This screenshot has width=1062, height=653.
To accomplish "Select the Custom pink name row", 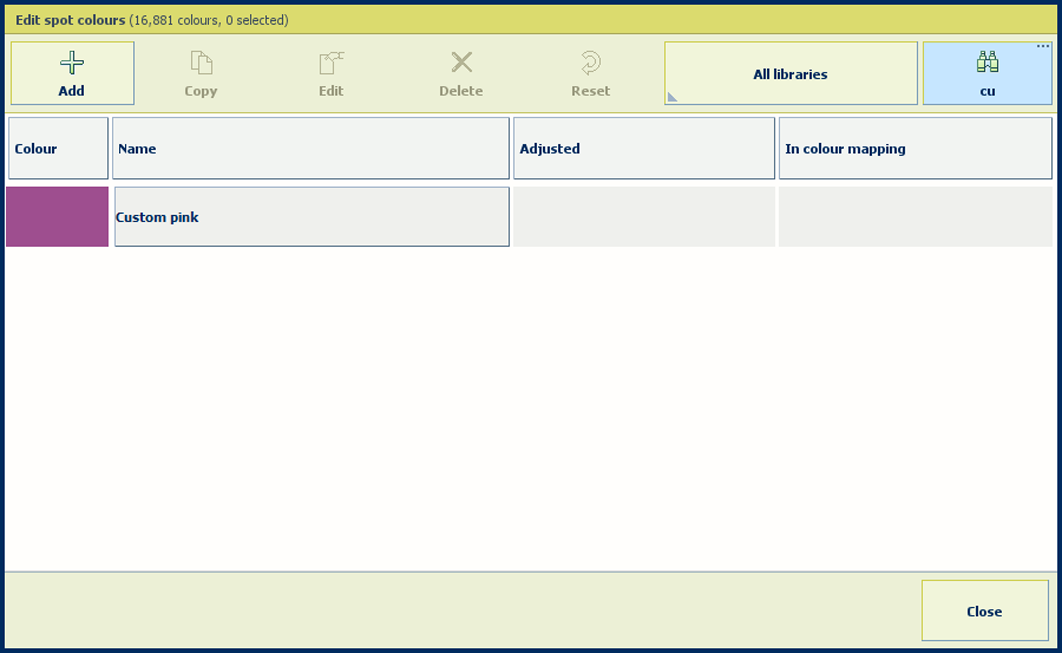I will point(311,217).
